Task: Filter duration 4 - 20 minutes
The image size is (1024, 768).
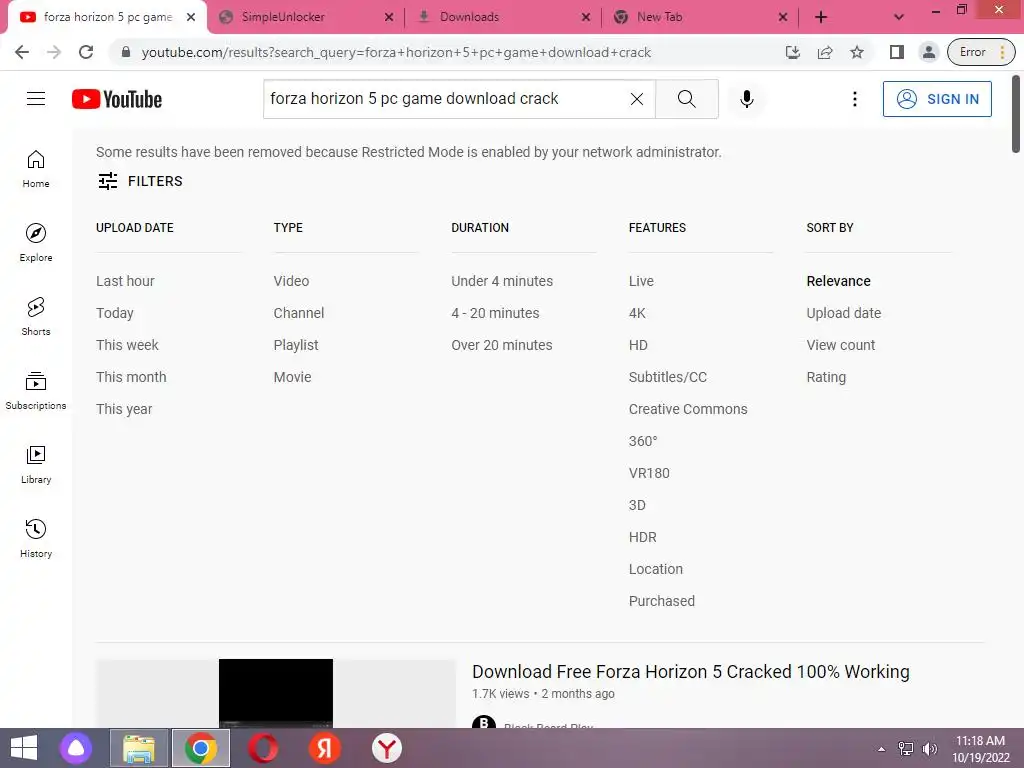Action: 495,313
